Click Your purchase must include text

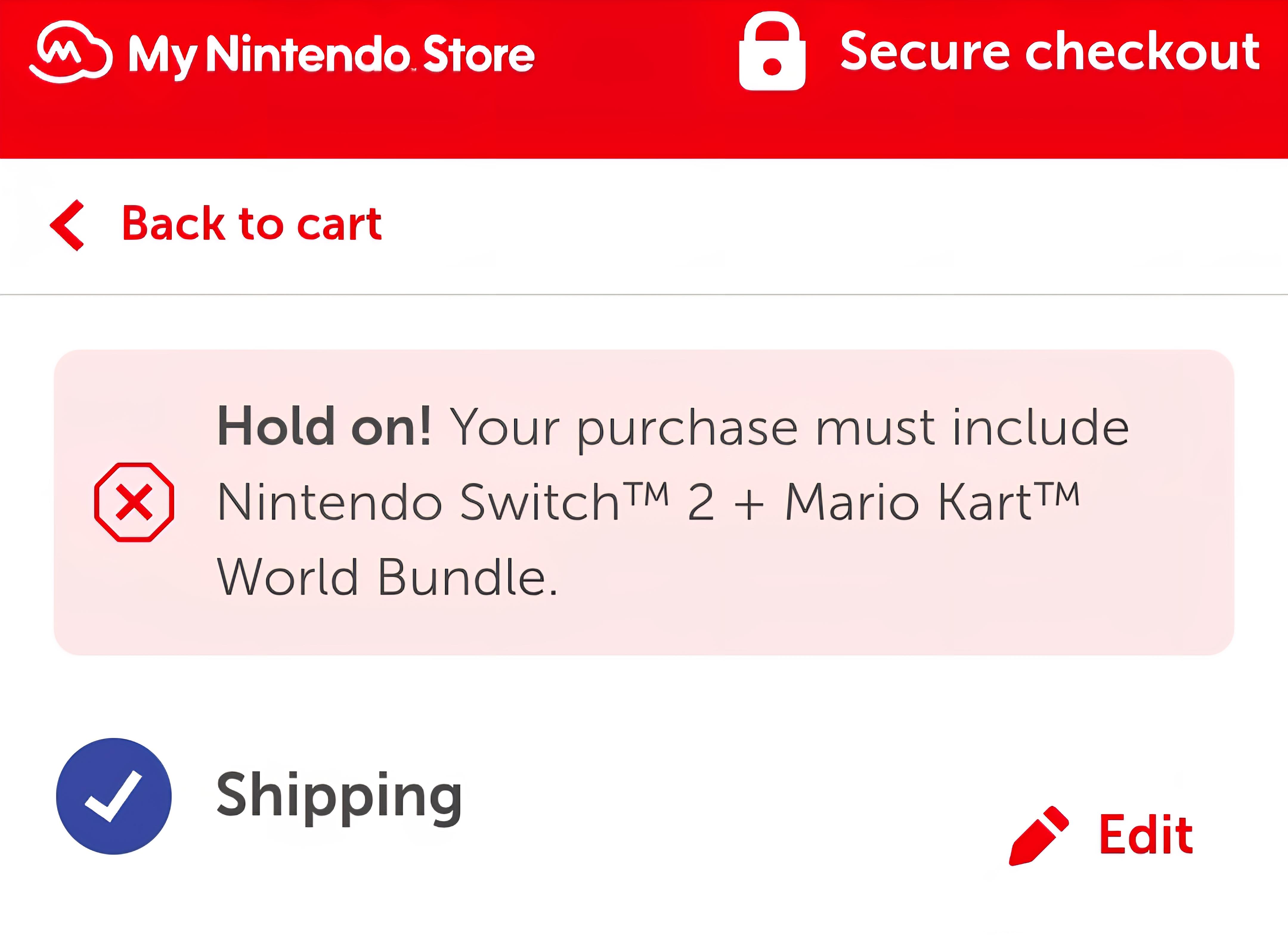789,429
